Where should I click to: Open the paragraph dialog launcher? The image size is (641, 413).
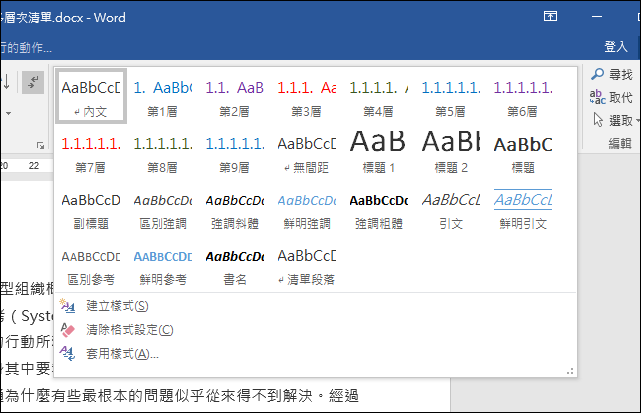click(40, 145)
